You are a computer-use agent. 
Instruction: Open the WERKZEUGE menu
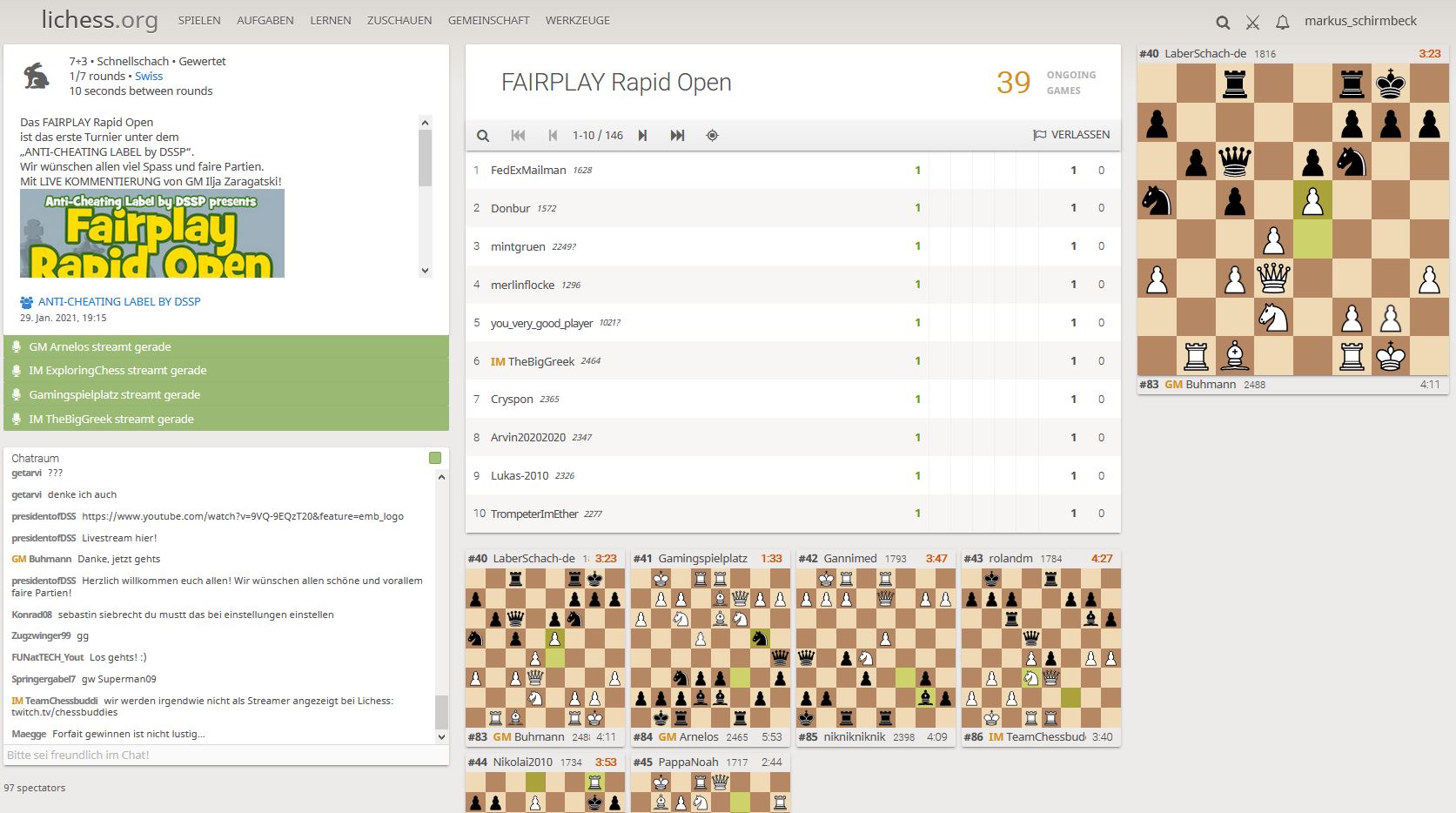point(578,20)
